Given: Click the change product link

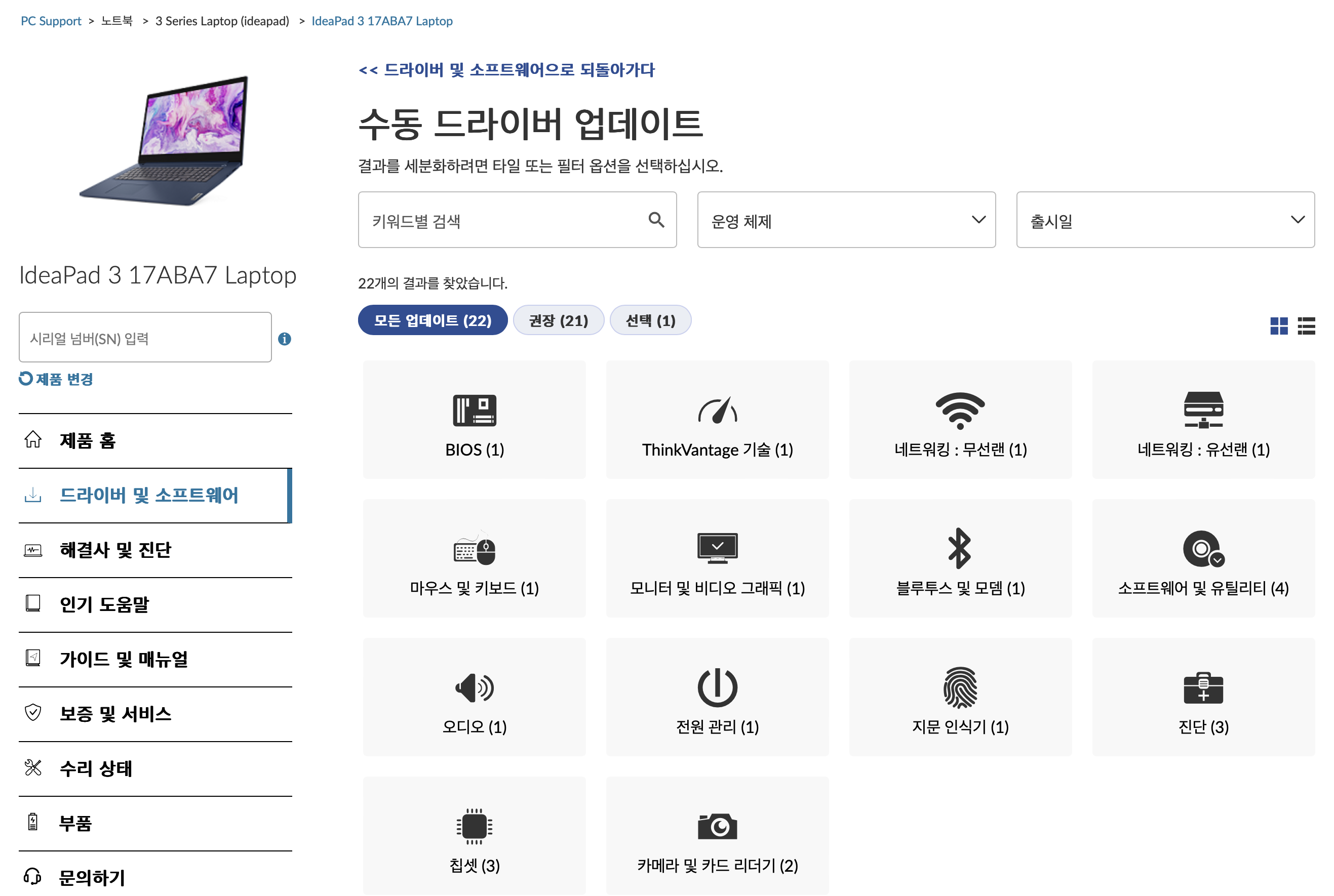Looking at the screenshot, I should click(x=57, y=379).
